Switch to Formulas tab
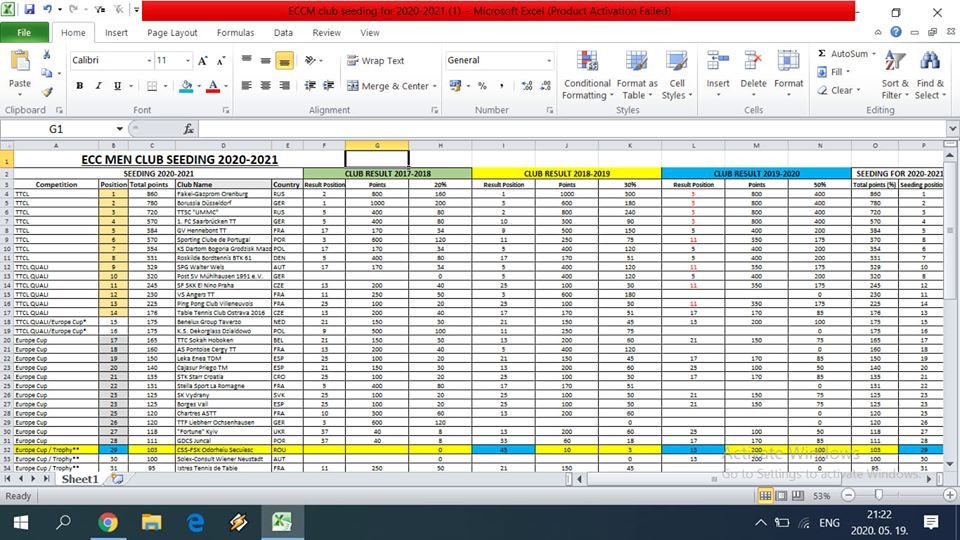Viewport: 960px width, 540px height. point(235,33)
